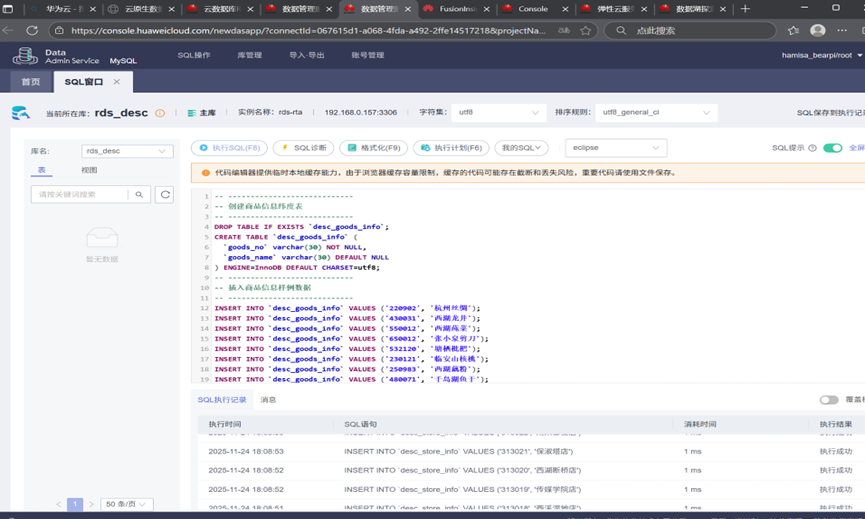Click the 格式化(F9) button
This screenshot has width=865, height=519.
(373, 148)
